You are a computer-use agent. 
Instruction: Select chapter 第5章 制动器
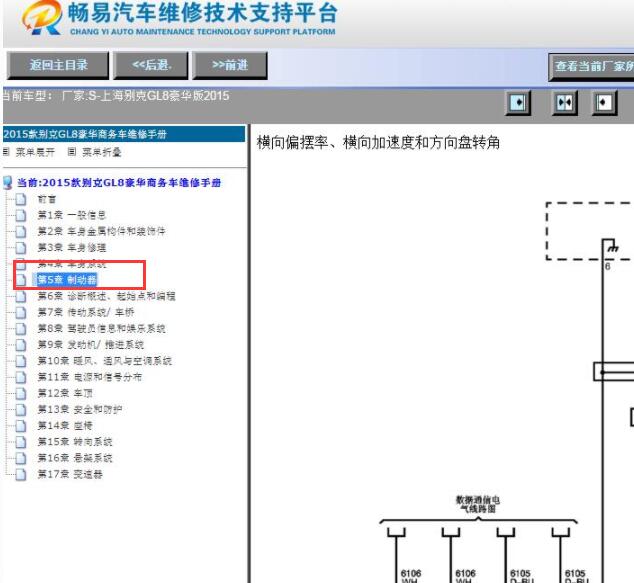click(x=67, y=280)
